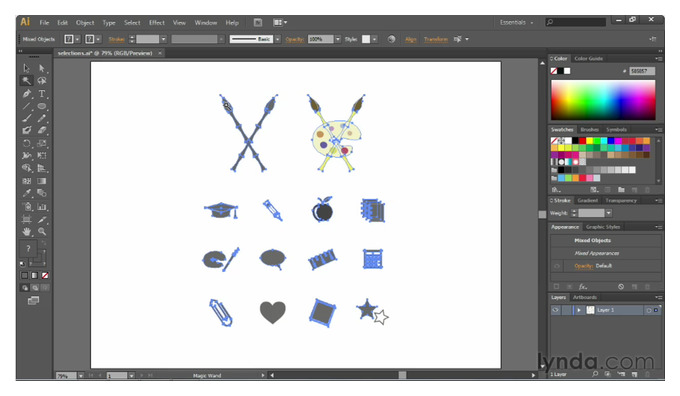
Task: Click the Layer 1 target circle
Action: (649, 310)
